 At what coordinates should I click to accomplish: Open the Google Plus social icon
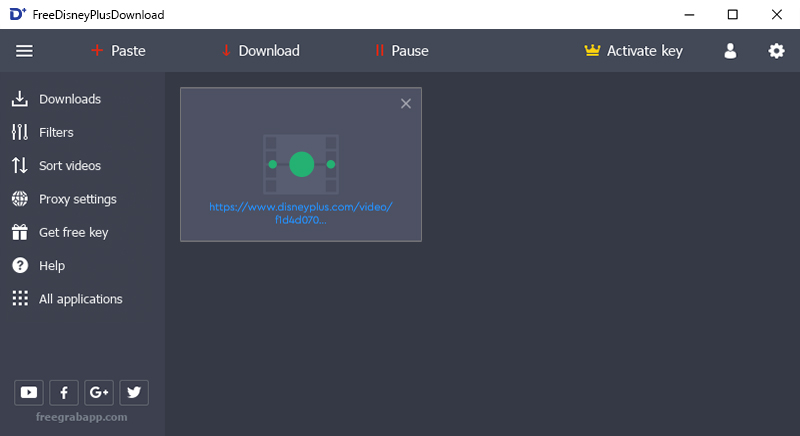pyautogui.click(x=98, y=392)
